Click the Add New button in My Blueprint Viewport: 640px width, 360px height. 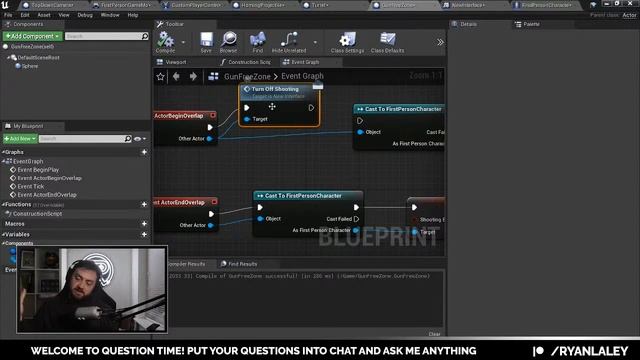[20, 139]
